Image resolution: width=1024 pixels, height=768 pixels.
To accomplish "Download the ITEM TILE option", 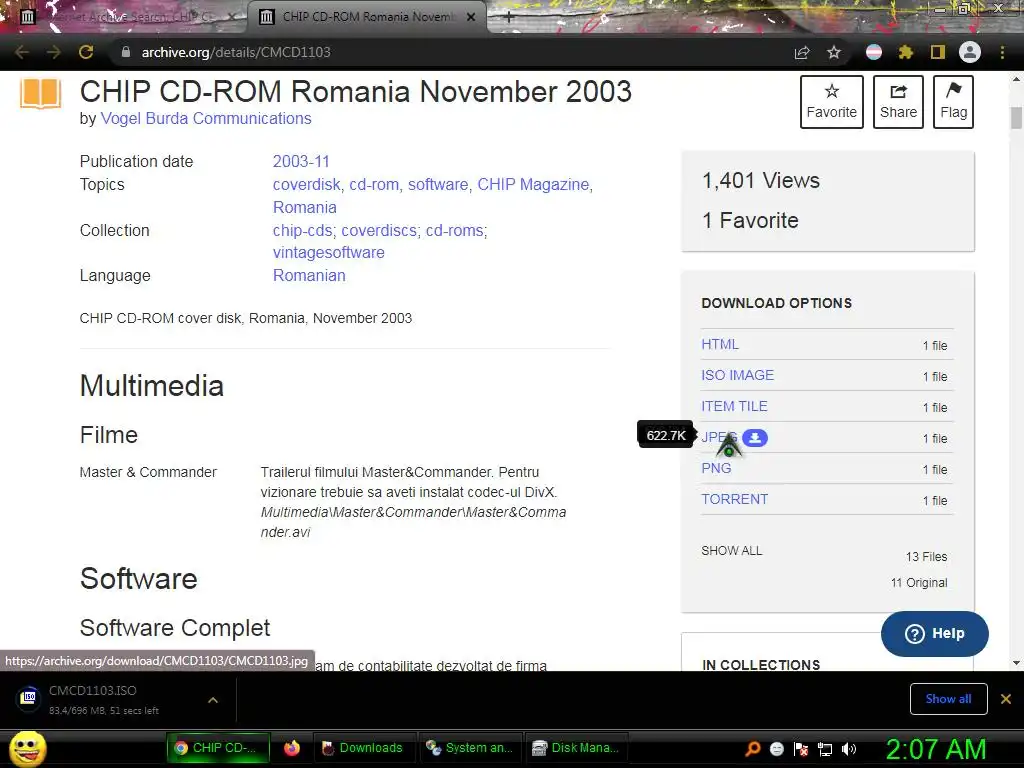I will click(x=734, y=406).
